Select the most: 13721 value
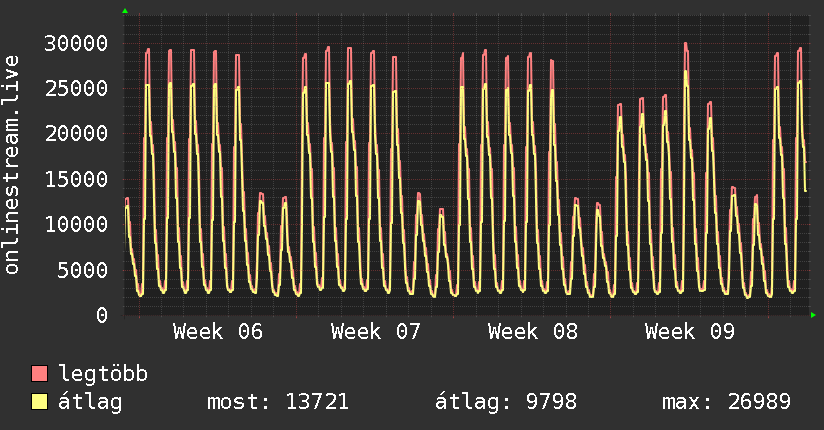The width and height of the screenshot is (824, 430). pyautogui.click(x=278, y=402)
